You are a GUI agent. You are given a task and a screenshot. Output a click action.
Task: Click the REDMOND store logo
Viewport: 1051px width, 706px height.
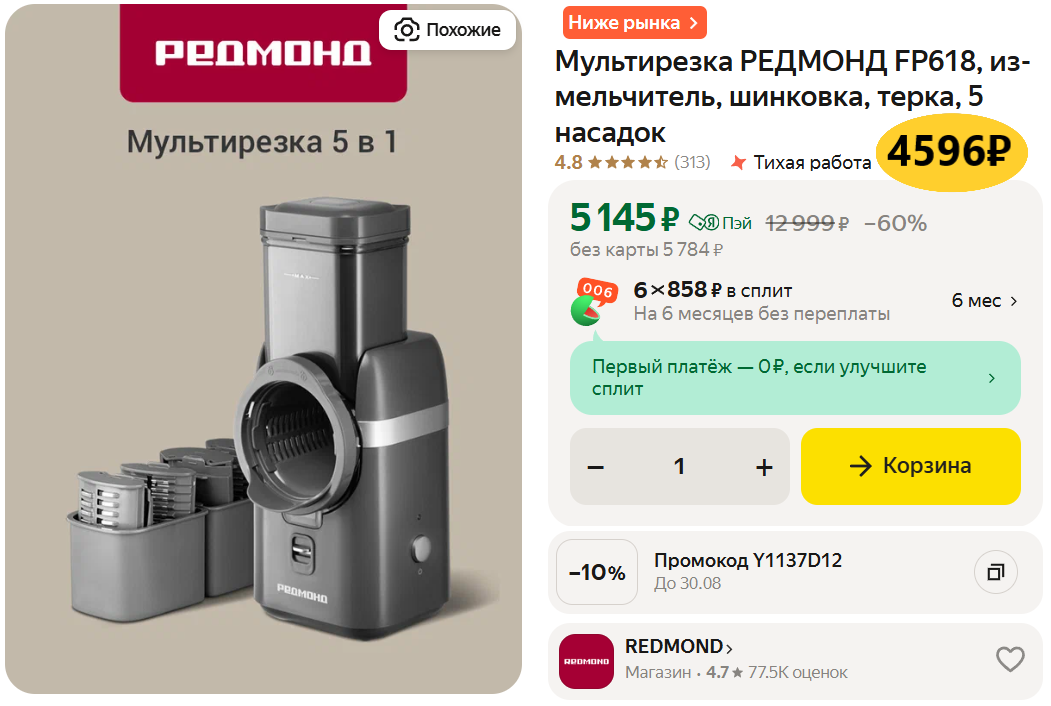point(586,661)
